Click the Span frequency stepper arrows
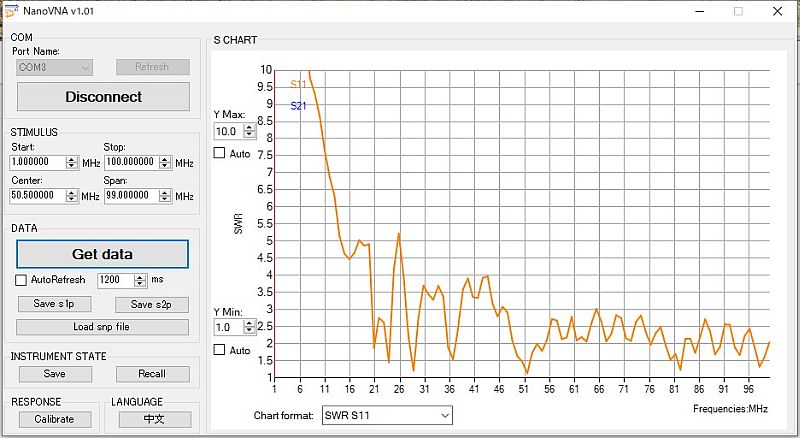This screenshot has height=438, width=800. click(165, 196)
